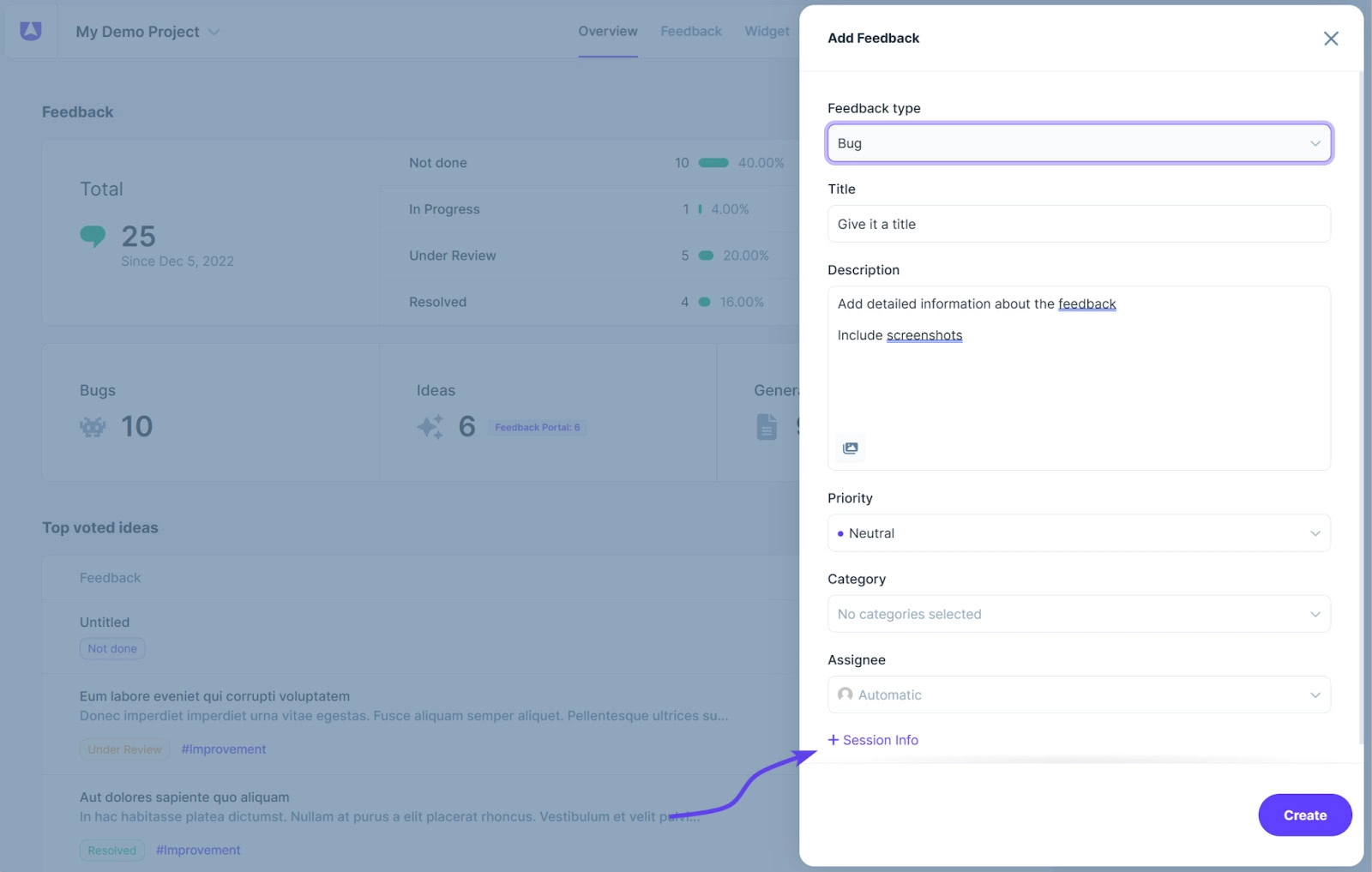Click the image upload icon in Description
The width and height of the screenshot is (1372, 872).
coord(850,448)
